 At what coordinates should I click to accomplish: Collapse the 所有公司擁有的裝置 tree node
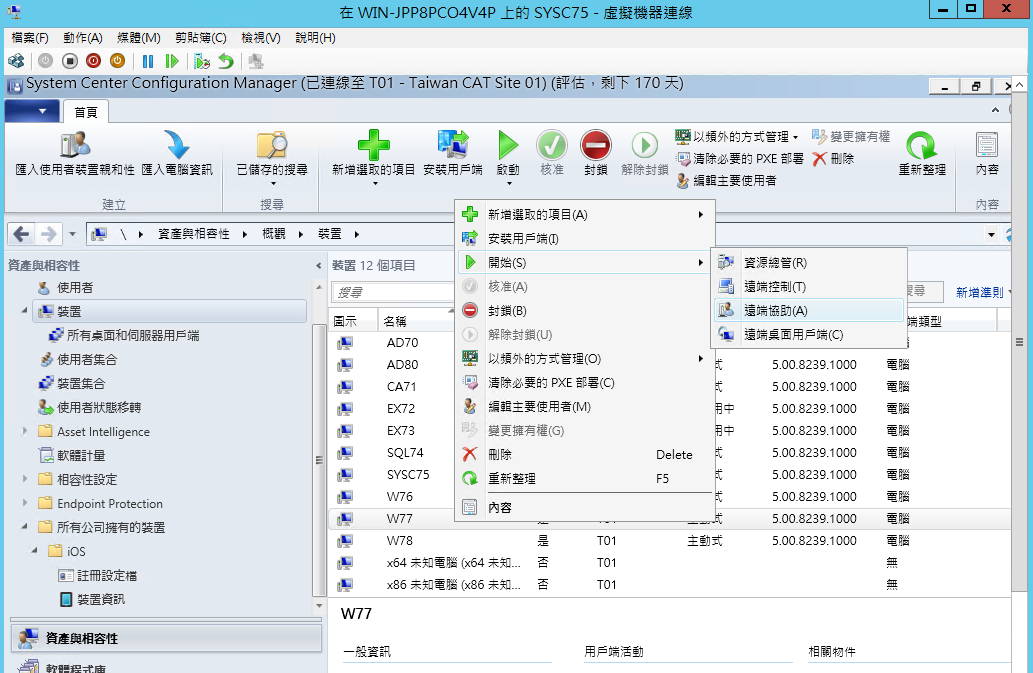pyautogui.click(x=25, y=527)
